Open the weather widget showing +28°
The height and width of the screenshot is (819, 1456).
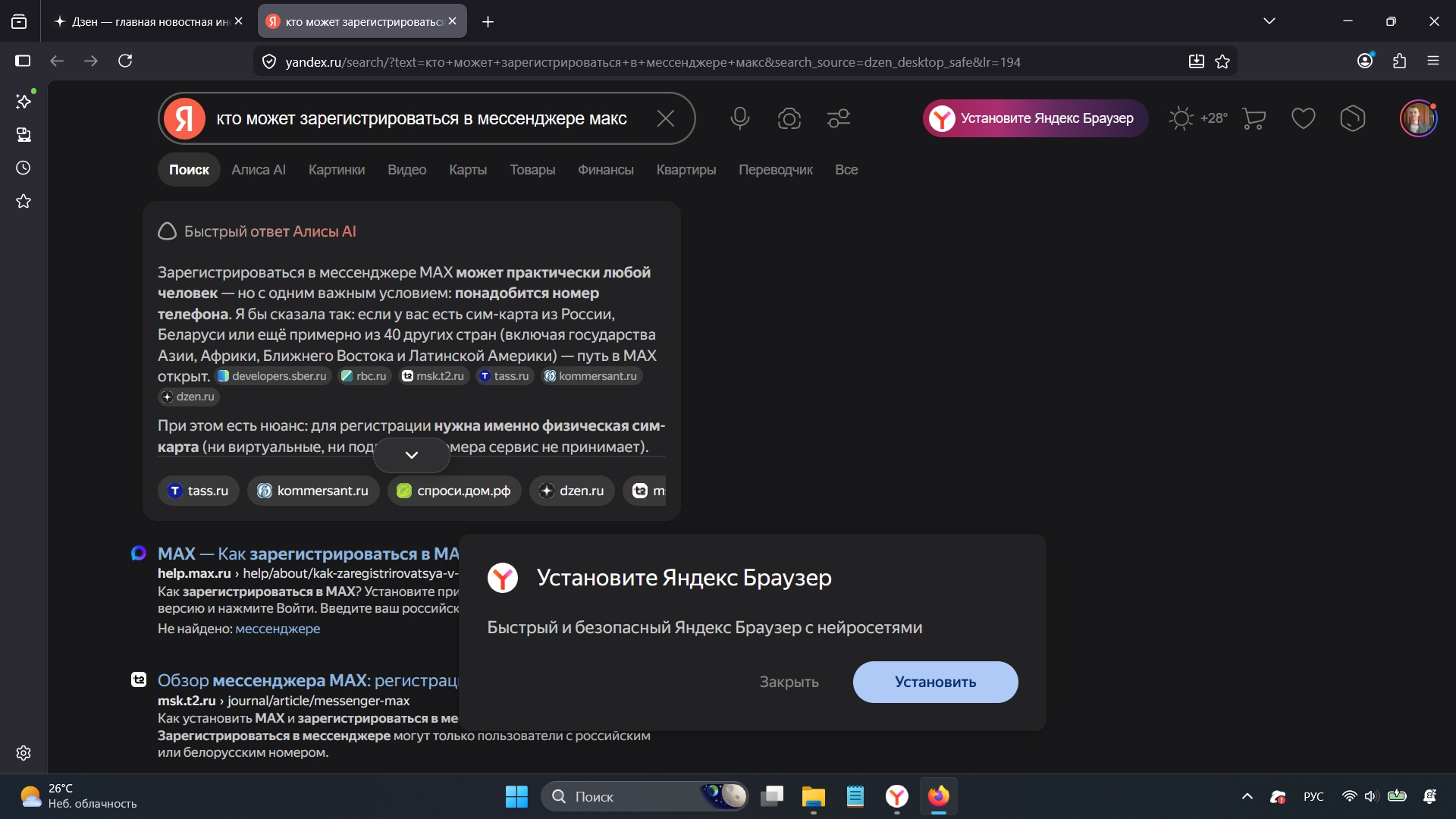(1198, 118)
